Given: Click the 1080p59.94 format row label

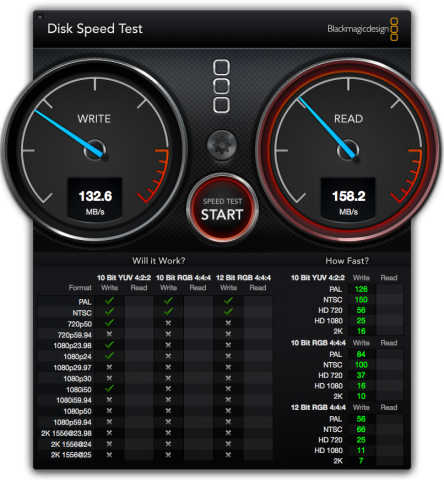Looking at the screenshot, I should 72,422.
